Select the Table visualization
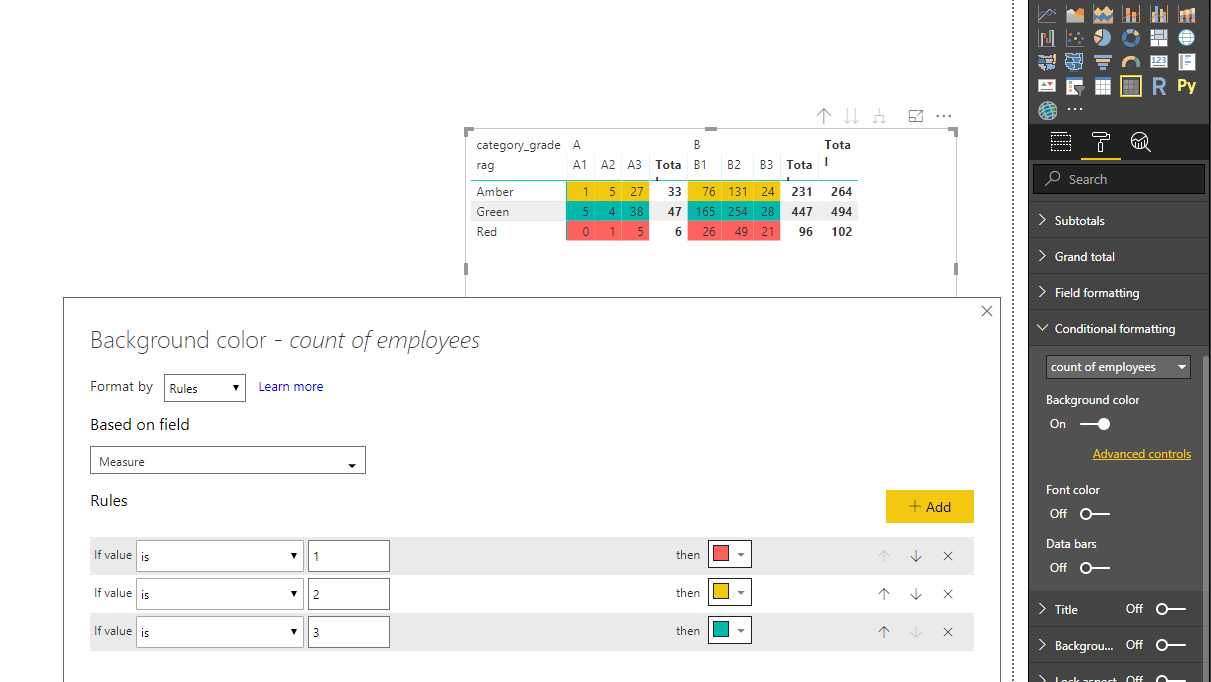This screenshot has width=1211, height=682. coord(1103,86)
